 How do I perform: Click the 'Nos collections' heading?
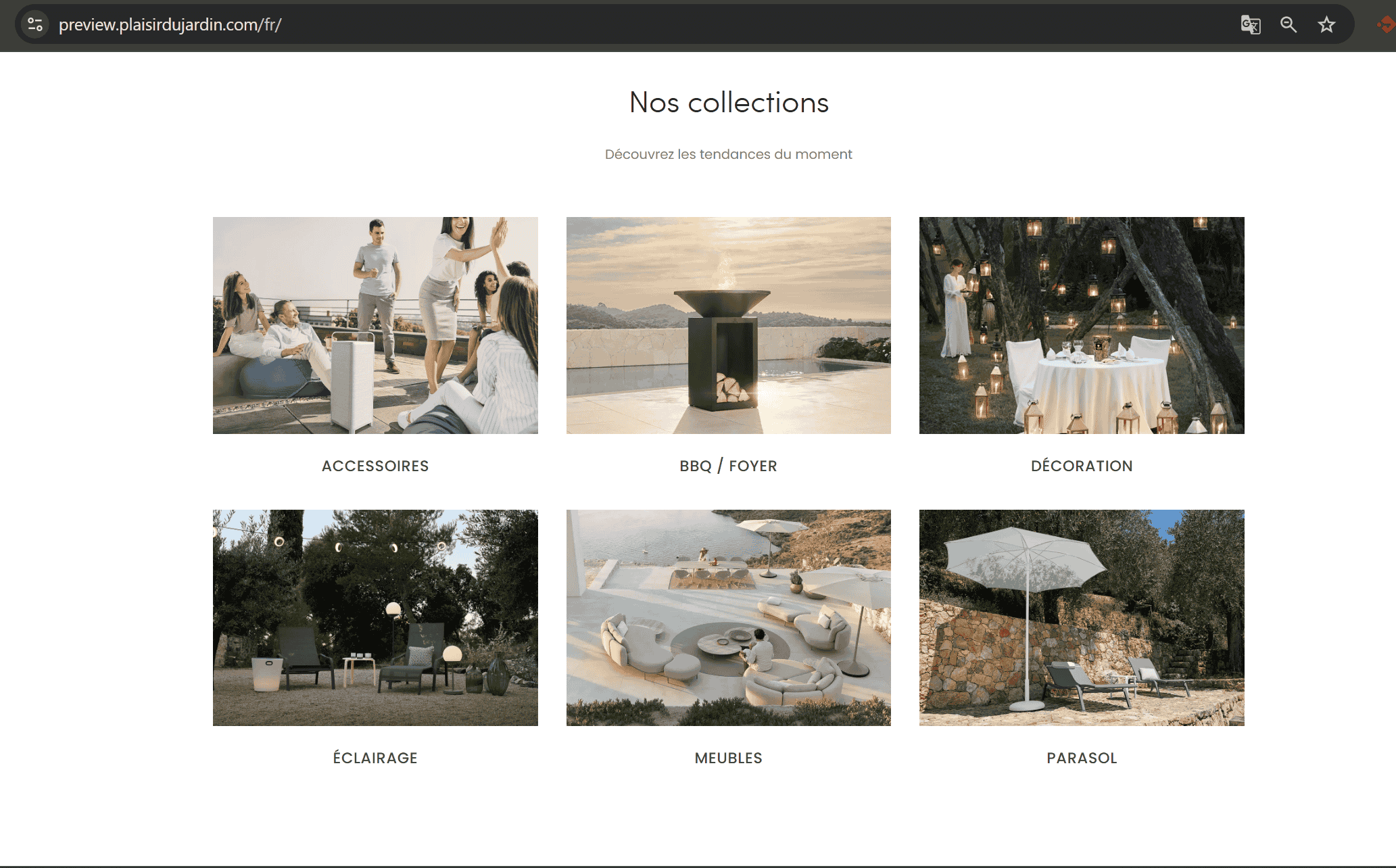point(728,103)
